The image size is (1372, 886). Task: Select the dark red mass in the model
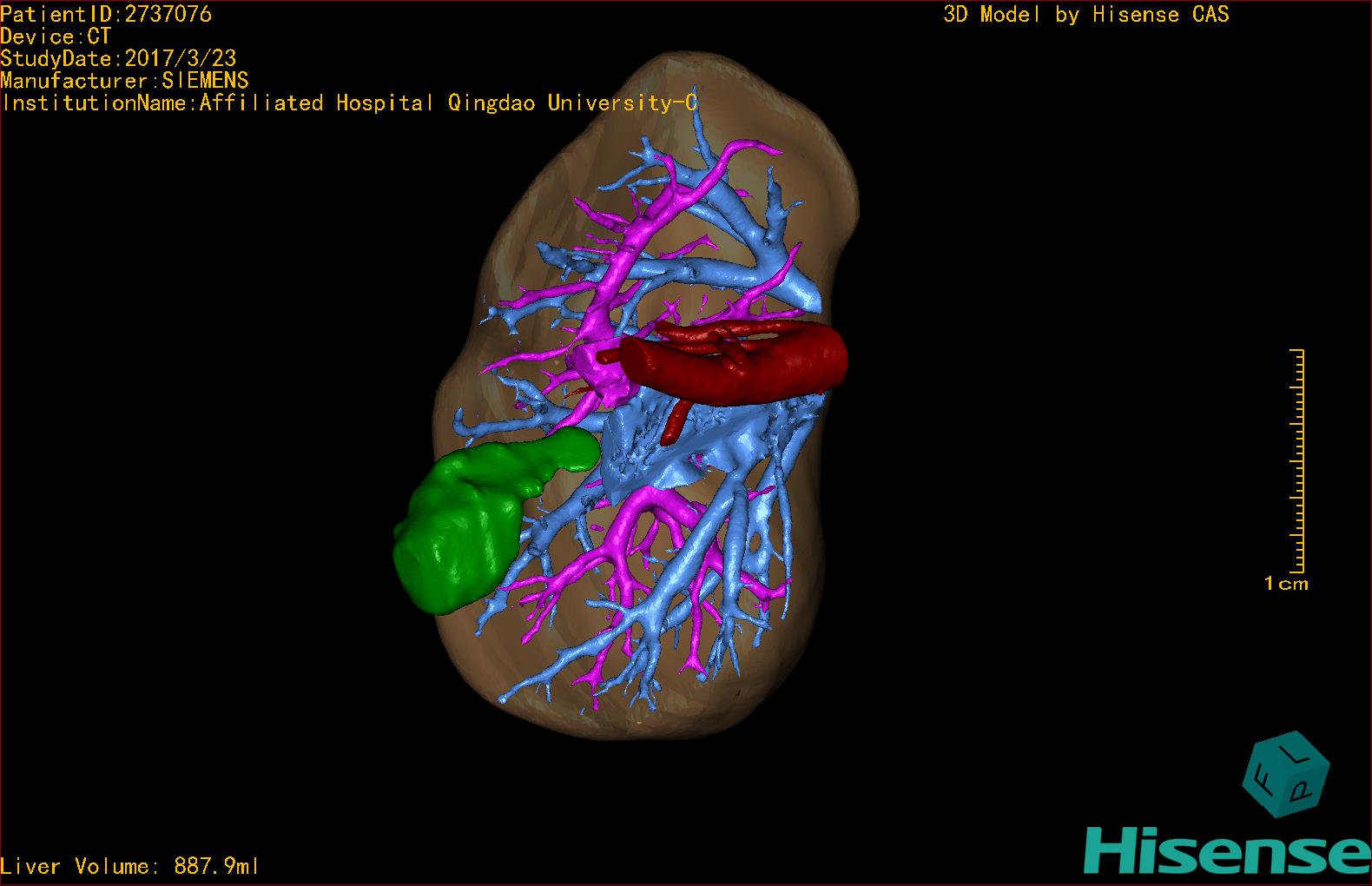click(735, 362)
